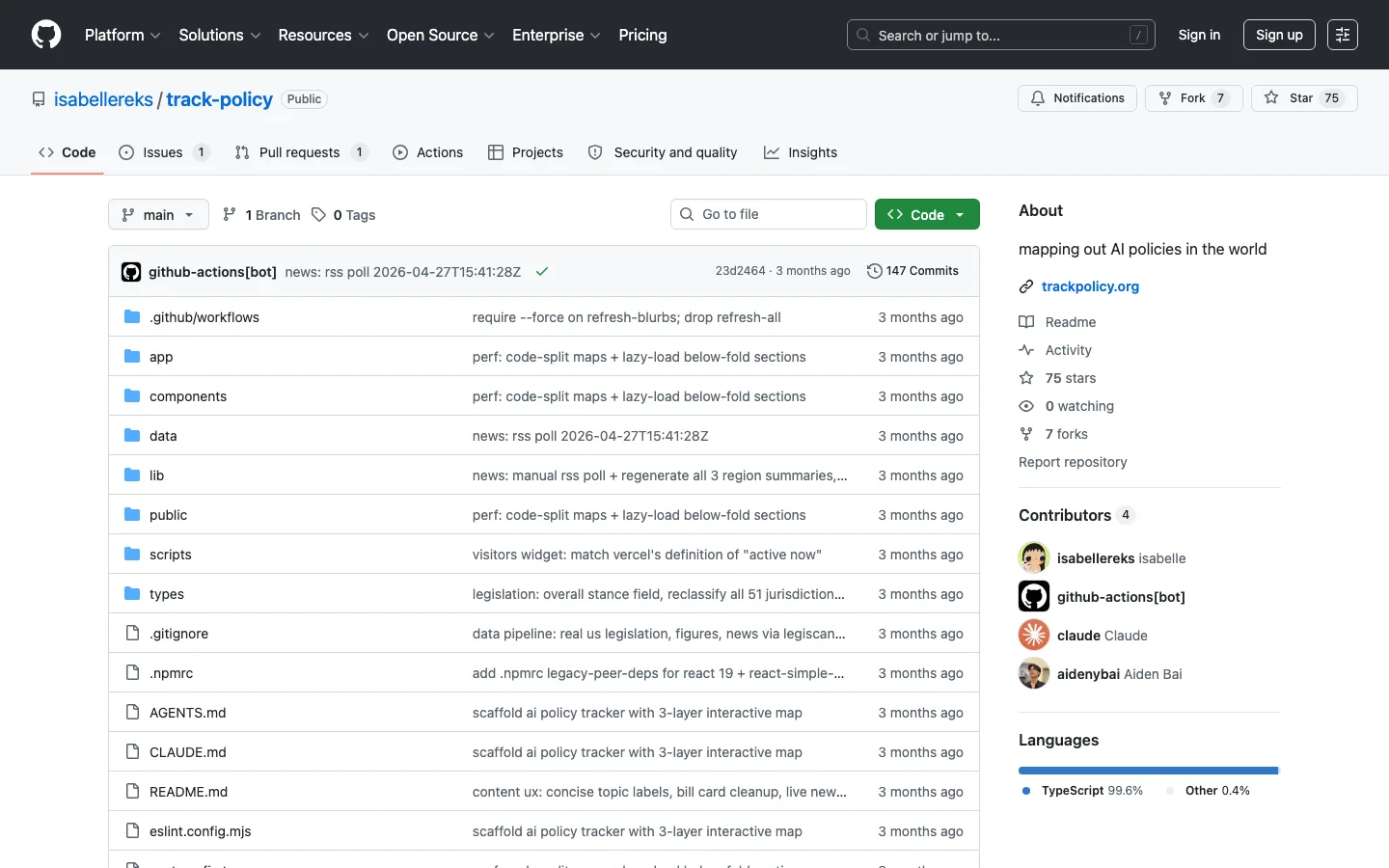Select the .gitignore file icon
The width and height of the screenshot is (1389, 868).
[x=132, y=633]
